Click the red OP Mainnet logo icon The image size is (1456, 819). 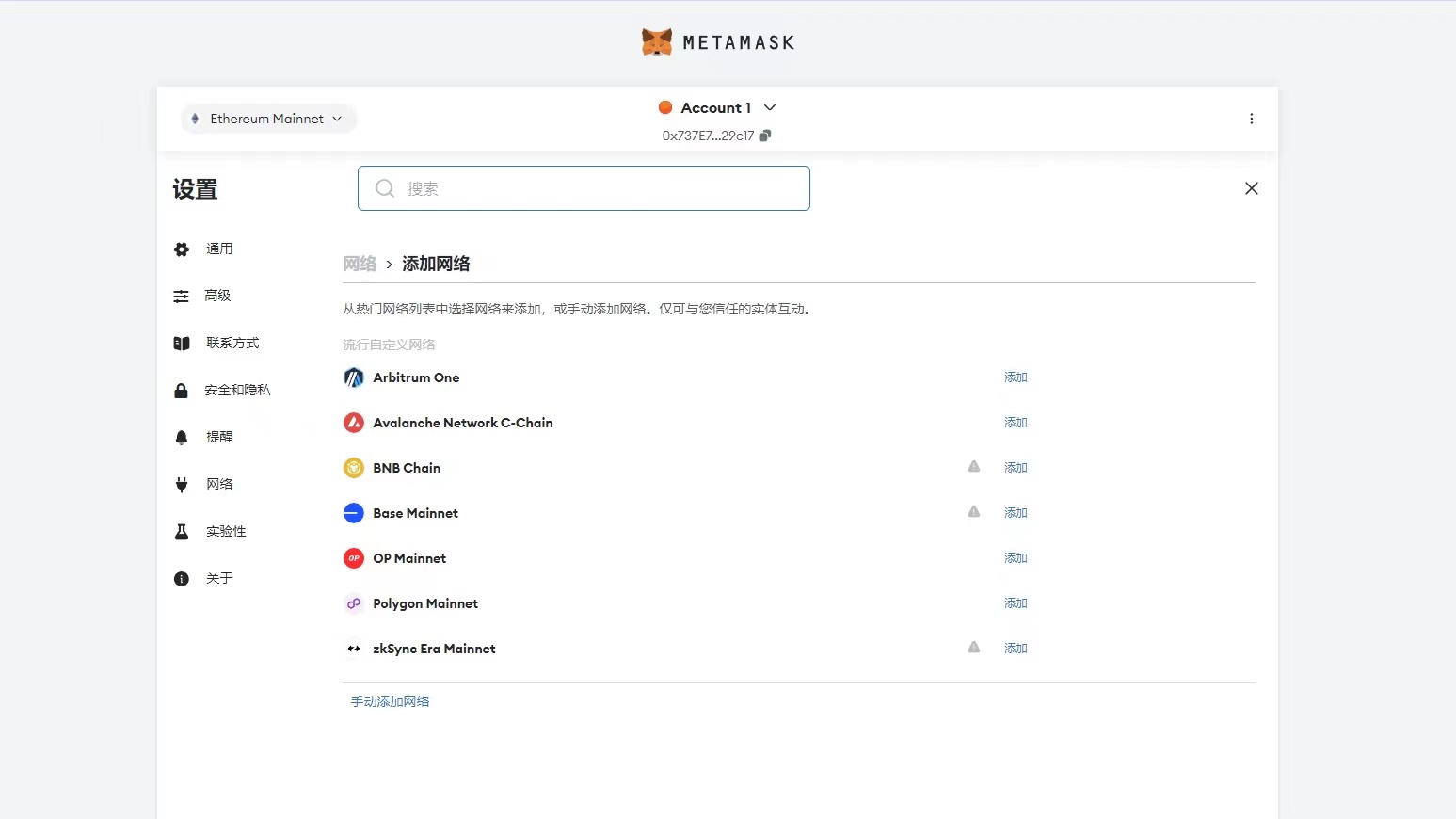[354, 558]
